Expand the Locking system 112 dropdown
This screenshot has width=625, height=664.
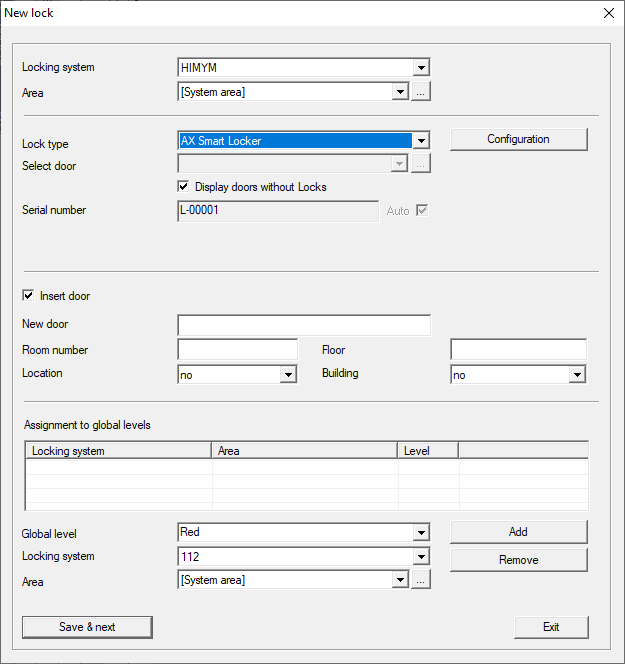coord(421,557)
